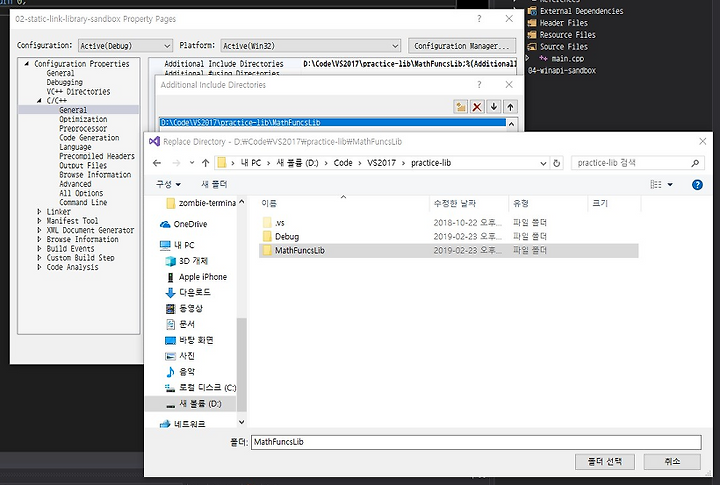The height and width of the screenshot is (485, 720).
Task: Delete selected include directory with red X
Action: [477, 107]
